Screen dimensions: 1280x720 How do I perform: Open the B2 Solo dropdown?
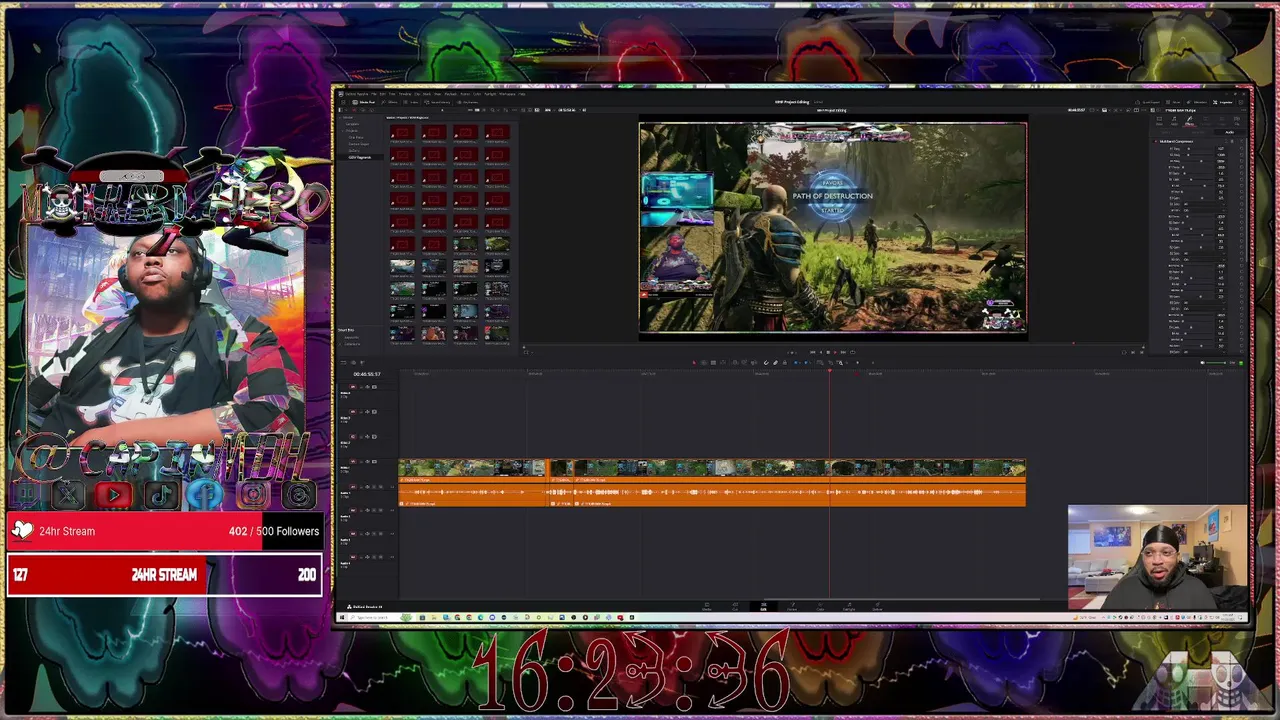[x=1204, y=254]
